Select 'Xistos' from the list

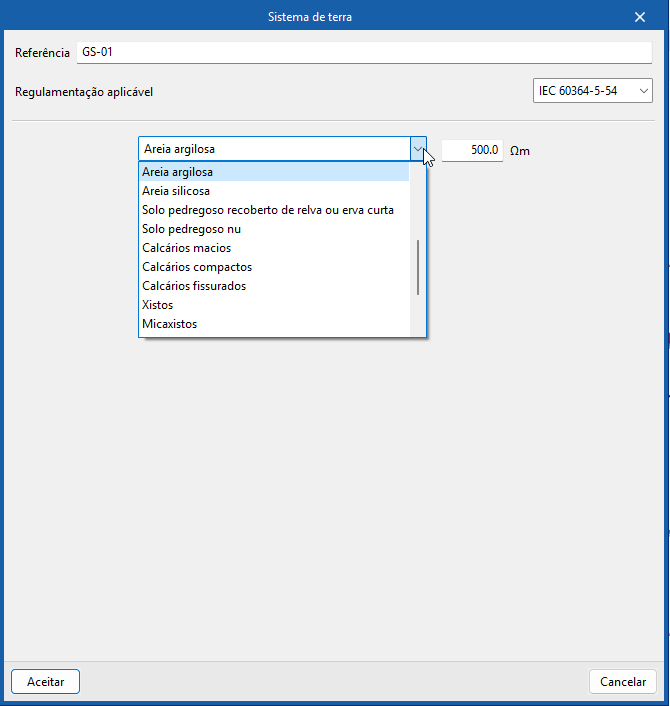click(x=274, y=305)
